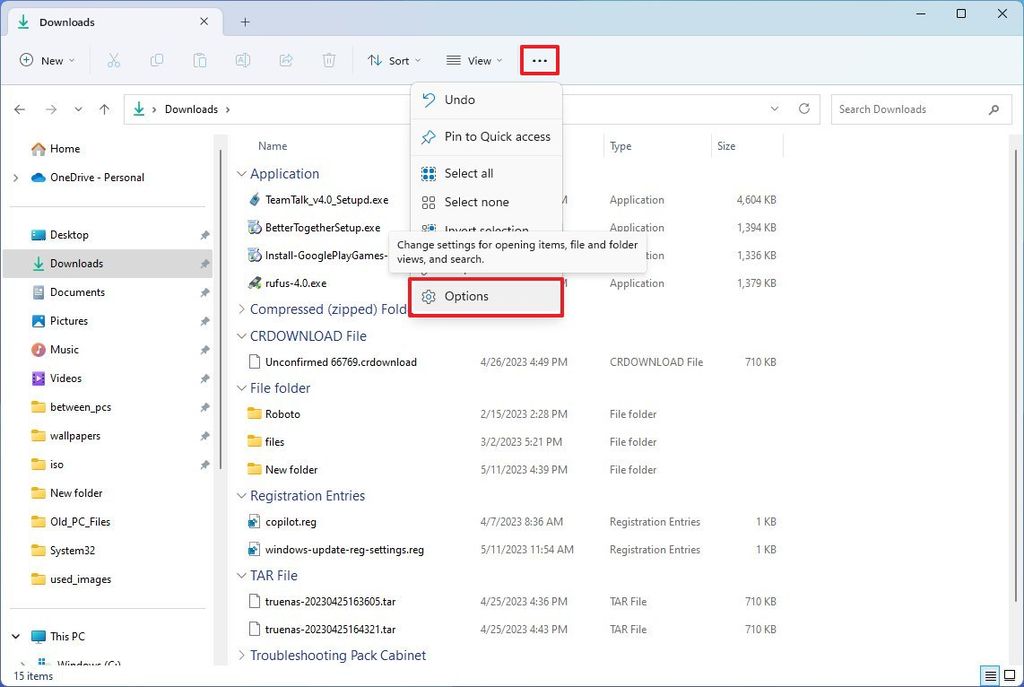Enable details view from the status bar
This screenshot has height=687, width=1024.
click(991, 676)
